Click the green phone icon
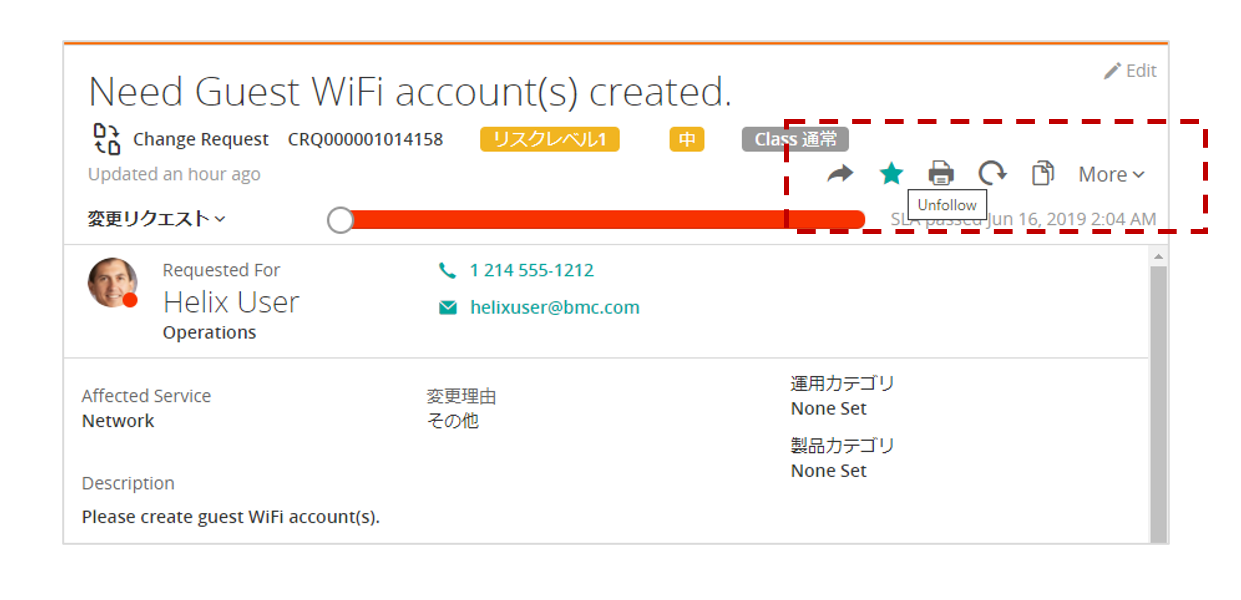The image size is (1241, 600). point(446,271)
